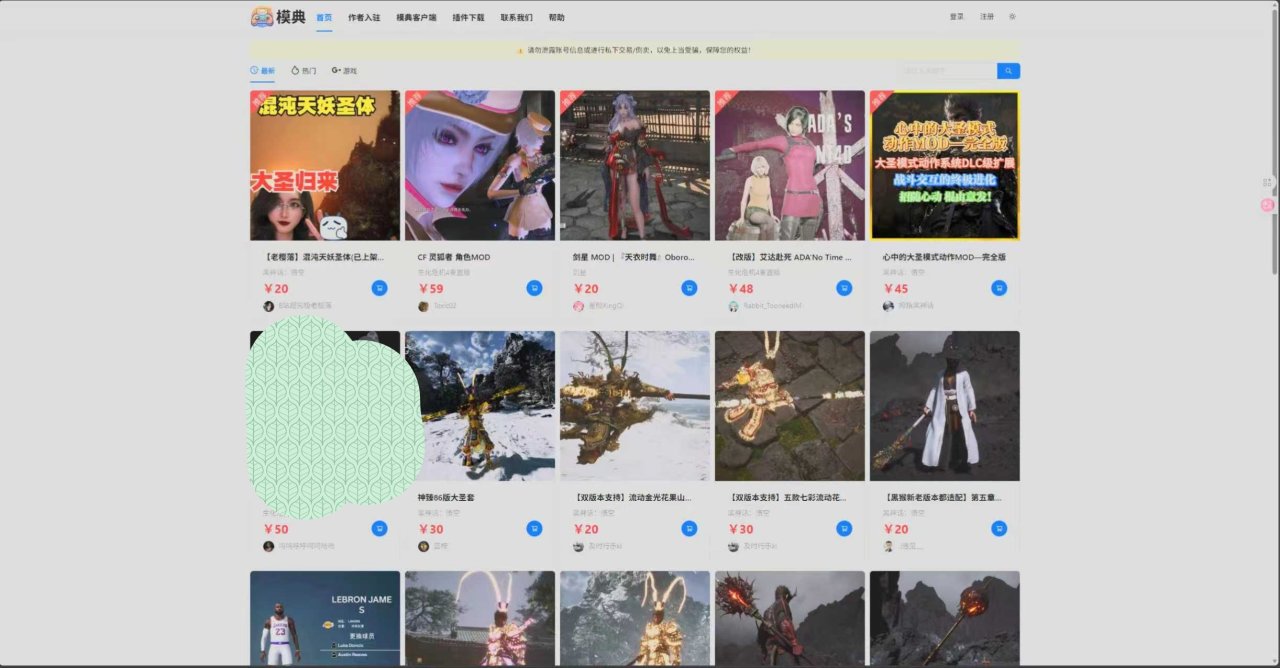The width and height of the screenshot is (1280, 668).
Task: Add 剑星 MOD 天衣时舞 to cart
Action: 689,288
